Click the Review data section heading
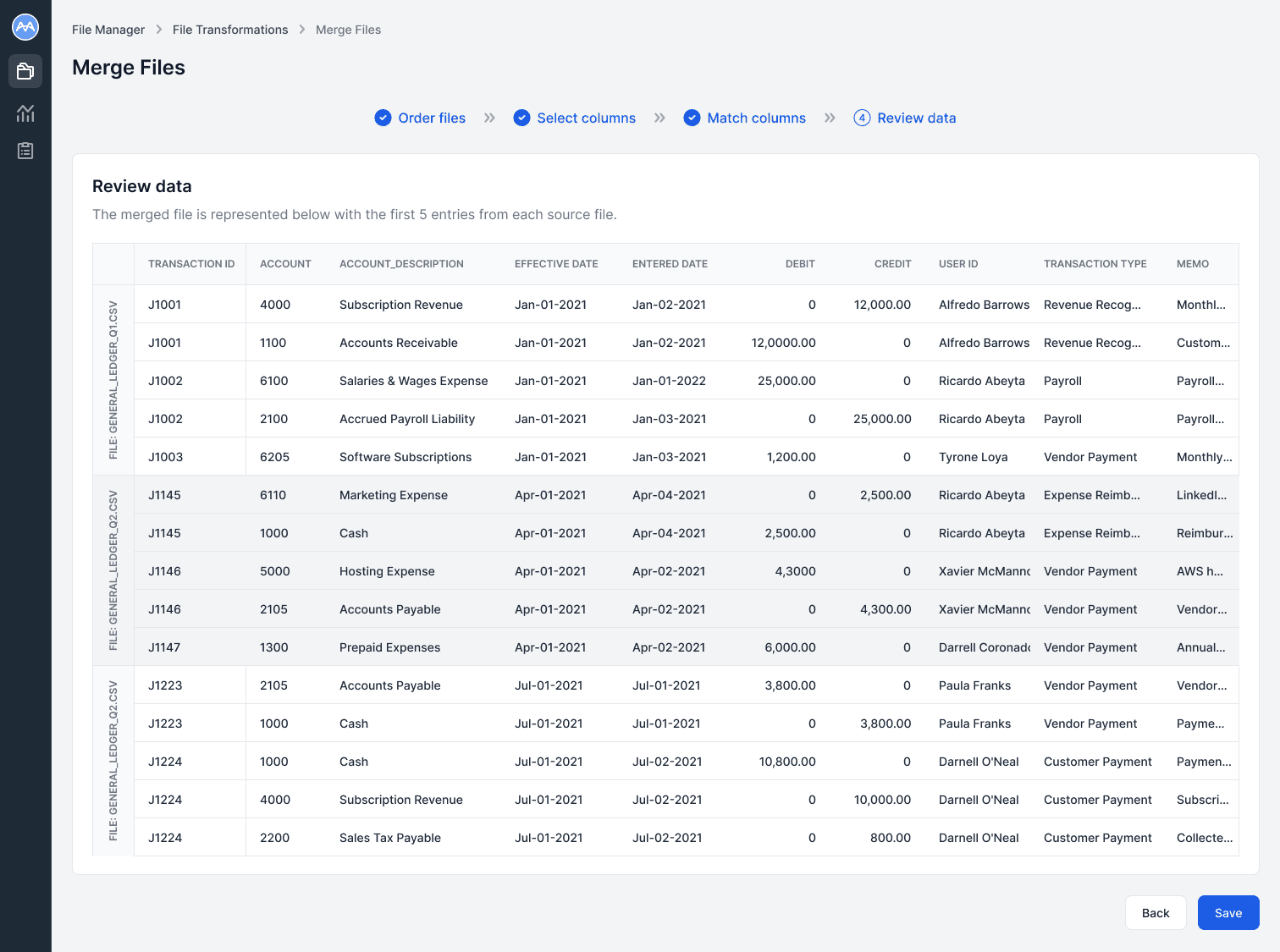The width and height of the screenshot is (1280, 952). pyautogui.click(x=142, y=186)
